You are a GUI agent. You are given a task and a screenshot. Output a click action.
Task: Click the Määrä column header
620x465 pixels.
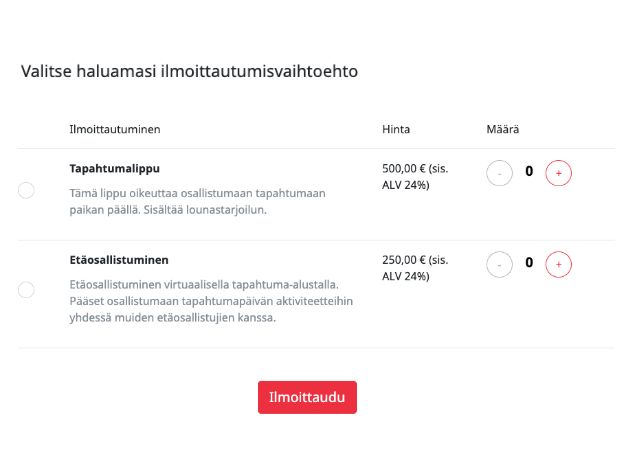pyautogui.click(x=503, y=129)
